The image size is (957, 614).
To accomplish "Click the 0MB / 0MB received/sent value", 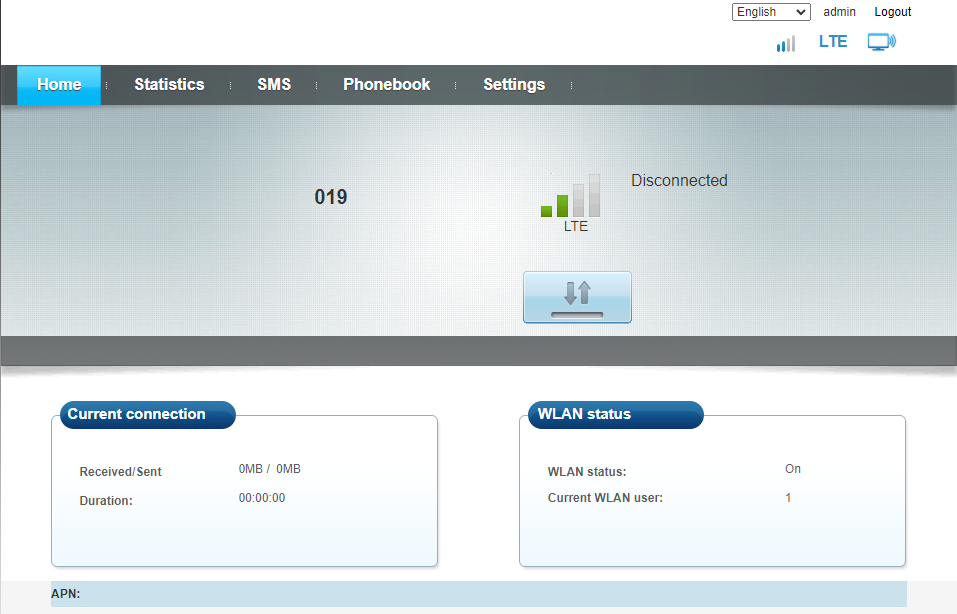I will 269,469.
